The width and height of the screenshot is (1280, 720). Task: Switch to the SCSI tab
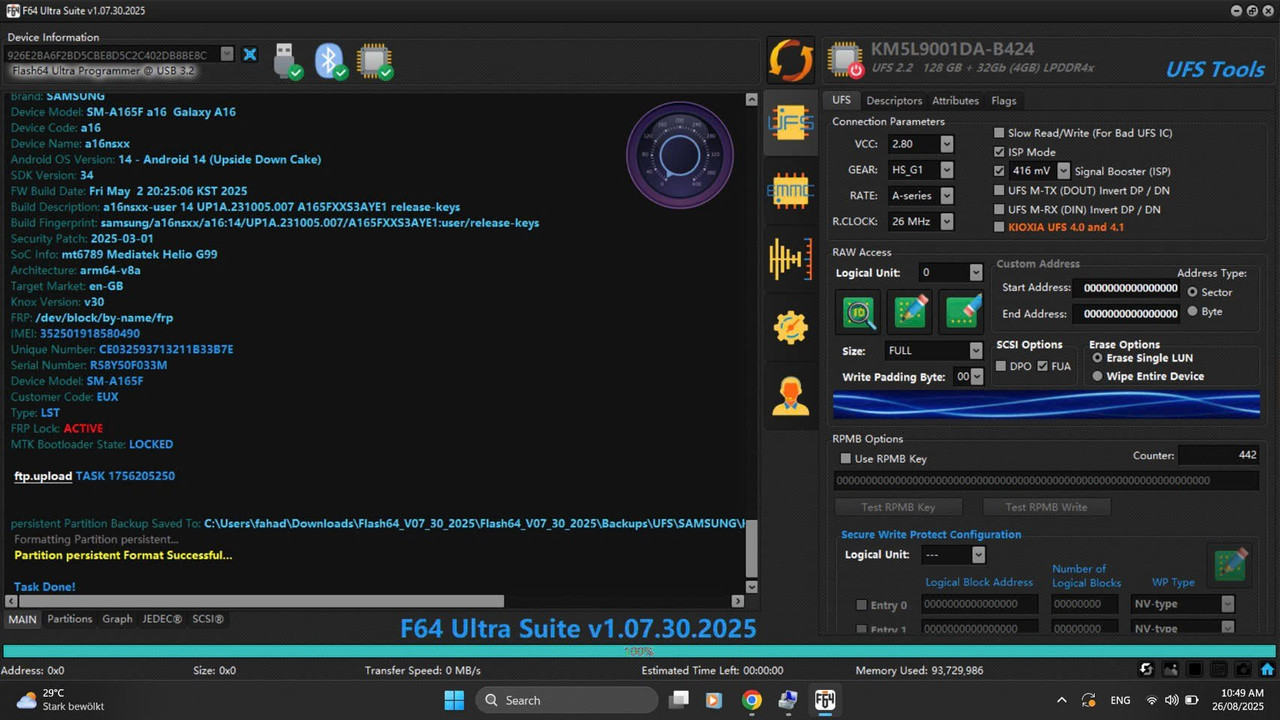coord(208,619)
